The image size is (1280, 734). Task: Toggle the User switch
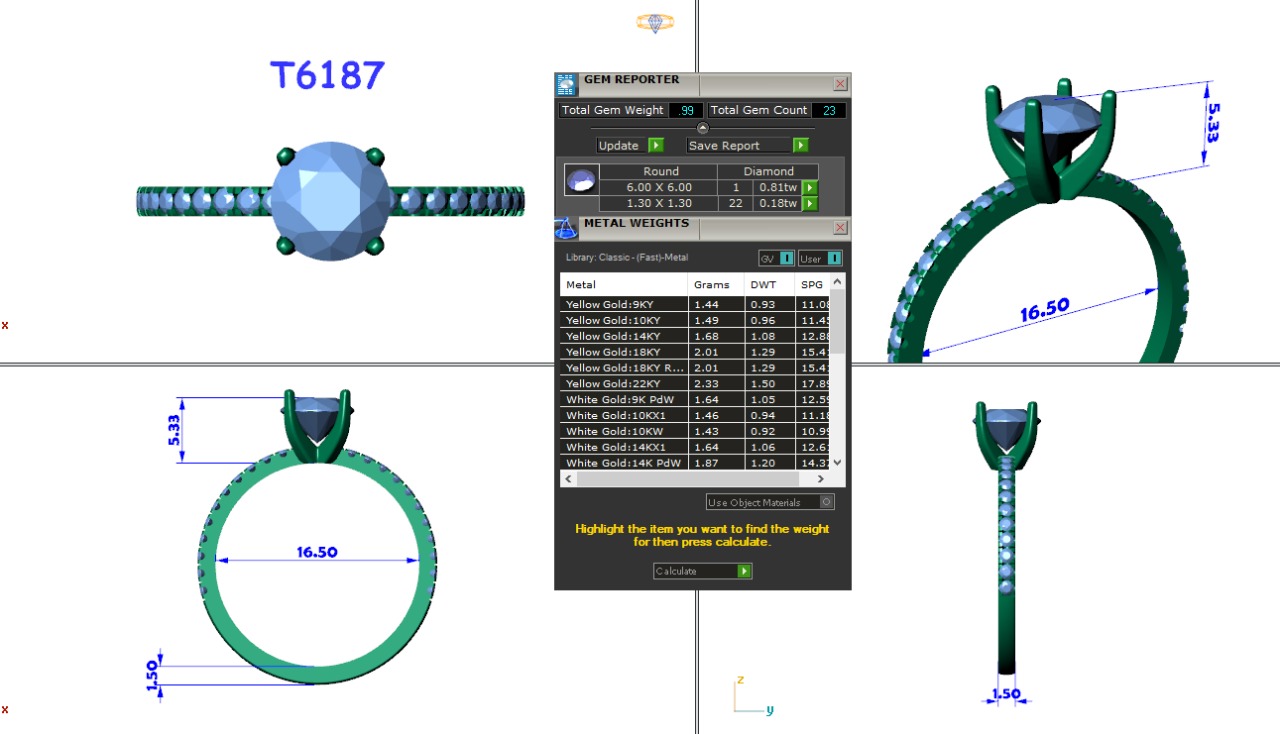pos(833,259)
